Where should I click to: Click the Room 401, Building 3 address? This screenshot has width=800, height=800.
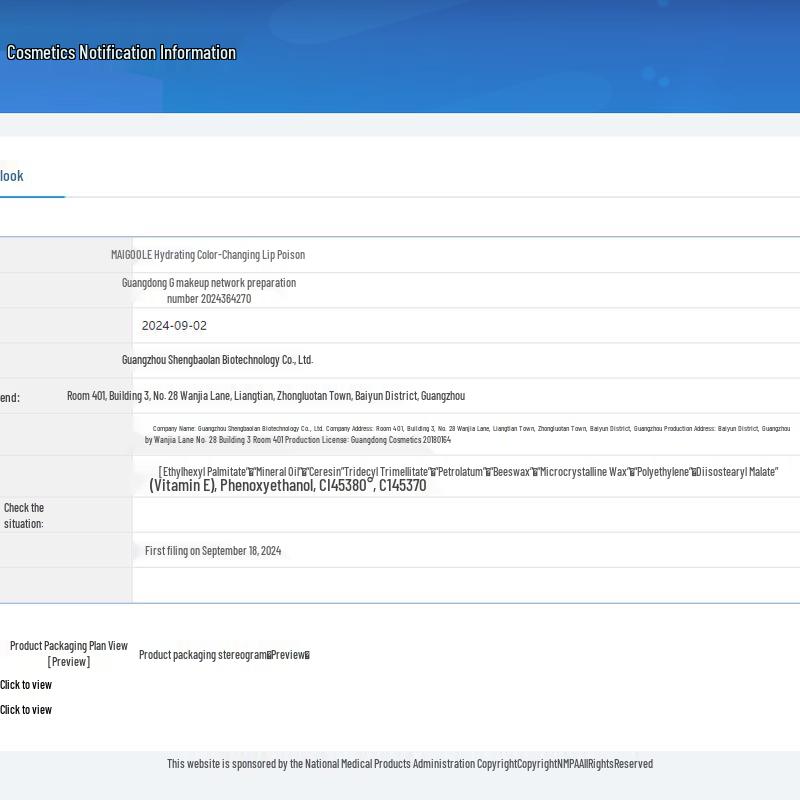tap(266, 396)
